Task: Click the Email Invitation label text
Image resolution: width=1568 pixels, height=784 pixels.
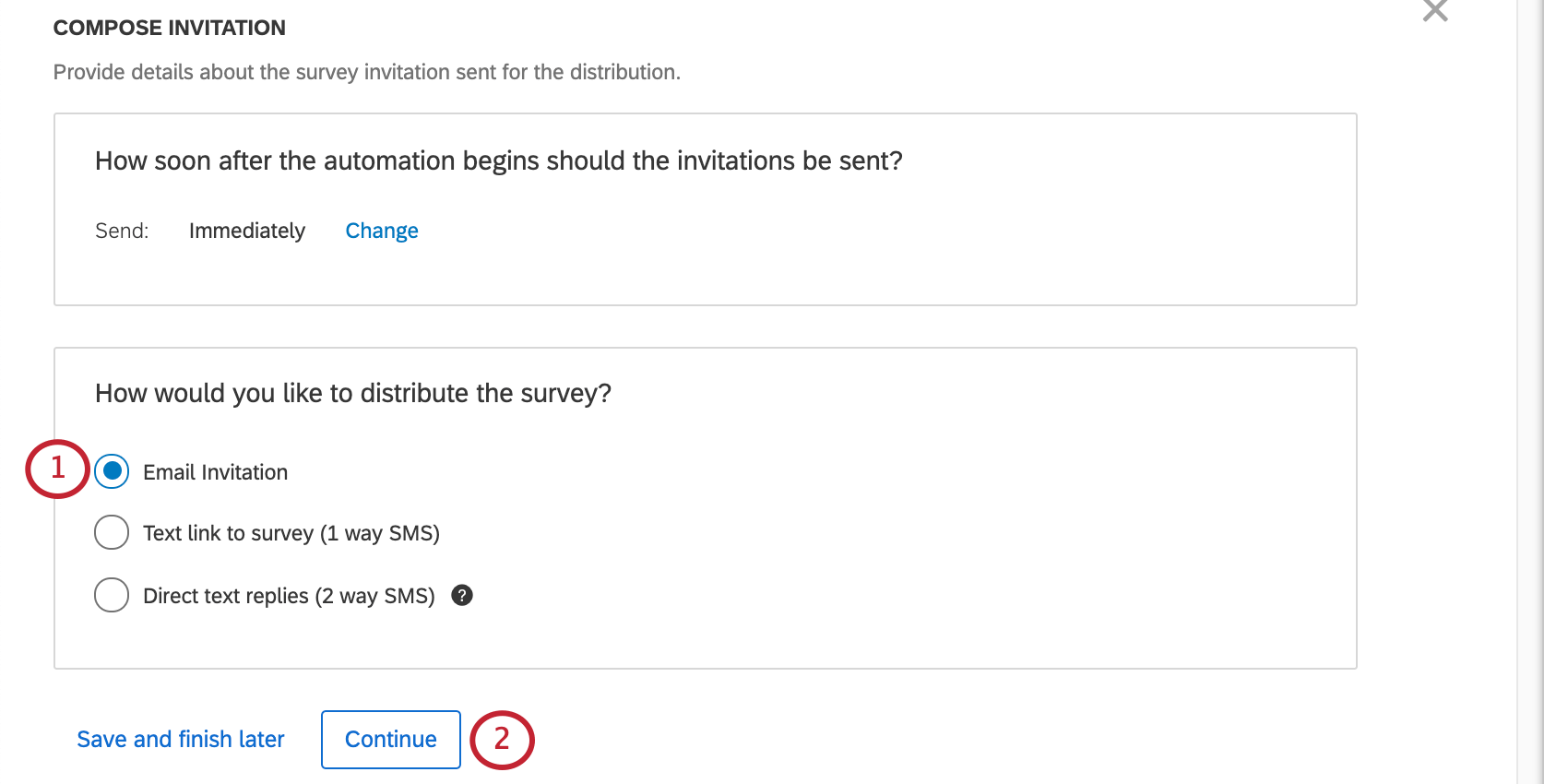Action: pyautogui.click(x=215, y=472)
